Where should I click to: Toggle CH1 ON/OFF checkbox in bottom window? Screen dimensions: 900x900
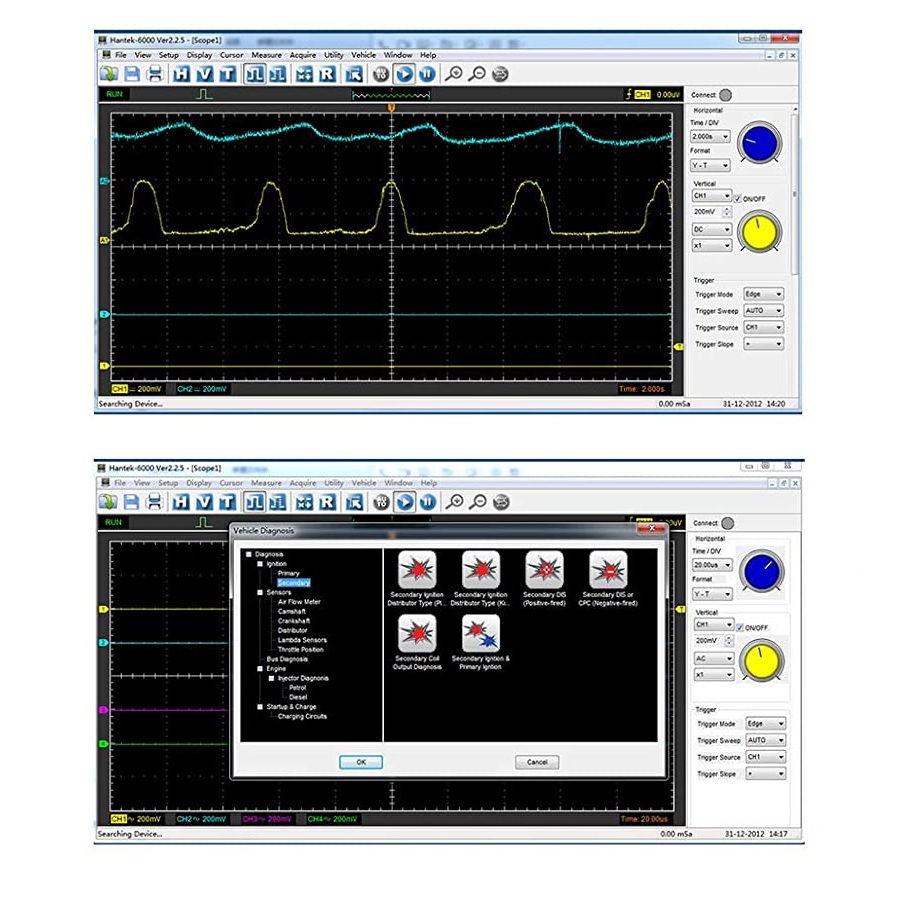(x=739, y=627)
